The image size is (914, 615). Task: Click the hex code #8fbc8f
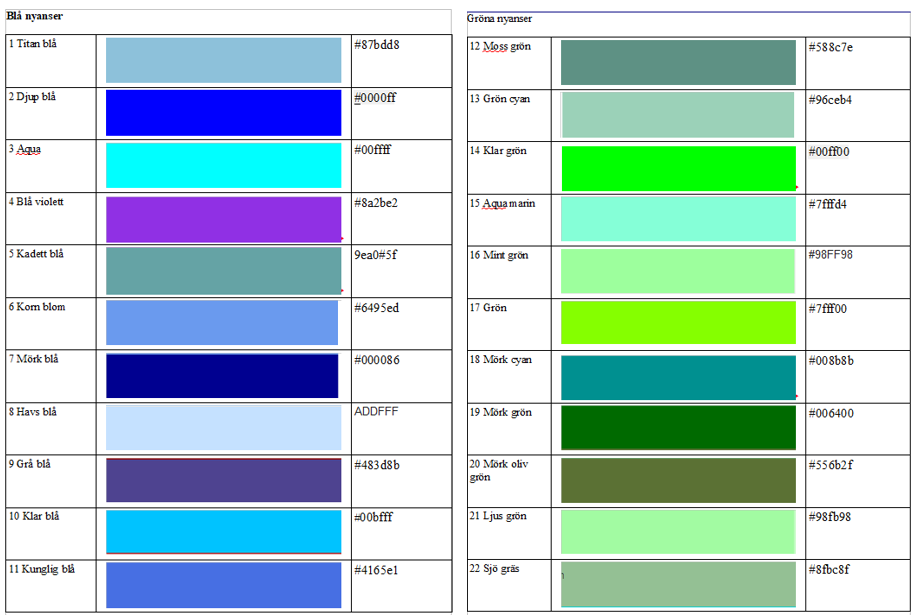tap(829, 570)
